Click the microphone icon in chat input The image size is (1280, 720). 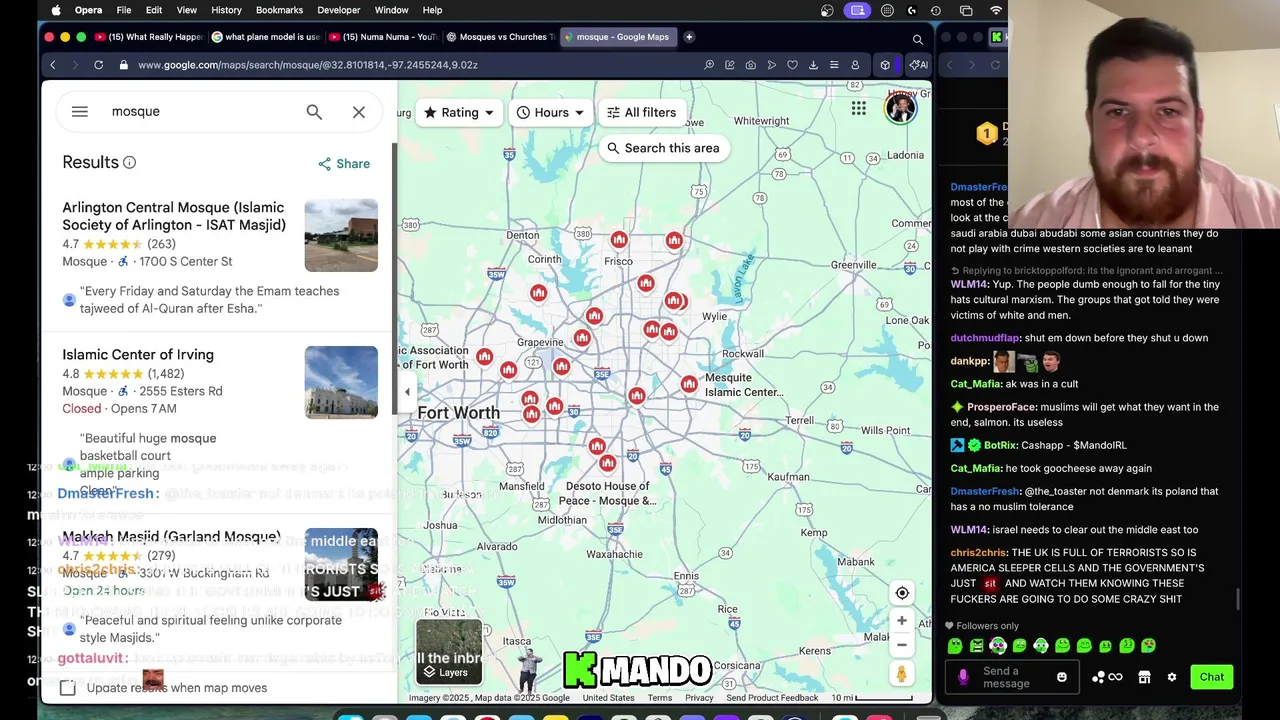(963, 677)
